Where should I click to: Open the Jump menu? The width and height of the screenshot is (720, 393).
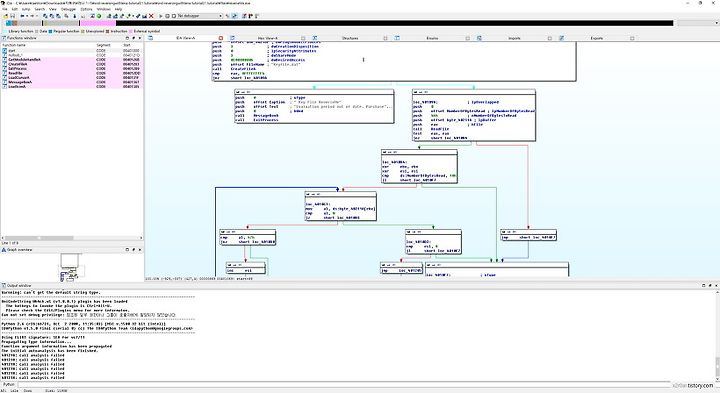pos(26,9)
